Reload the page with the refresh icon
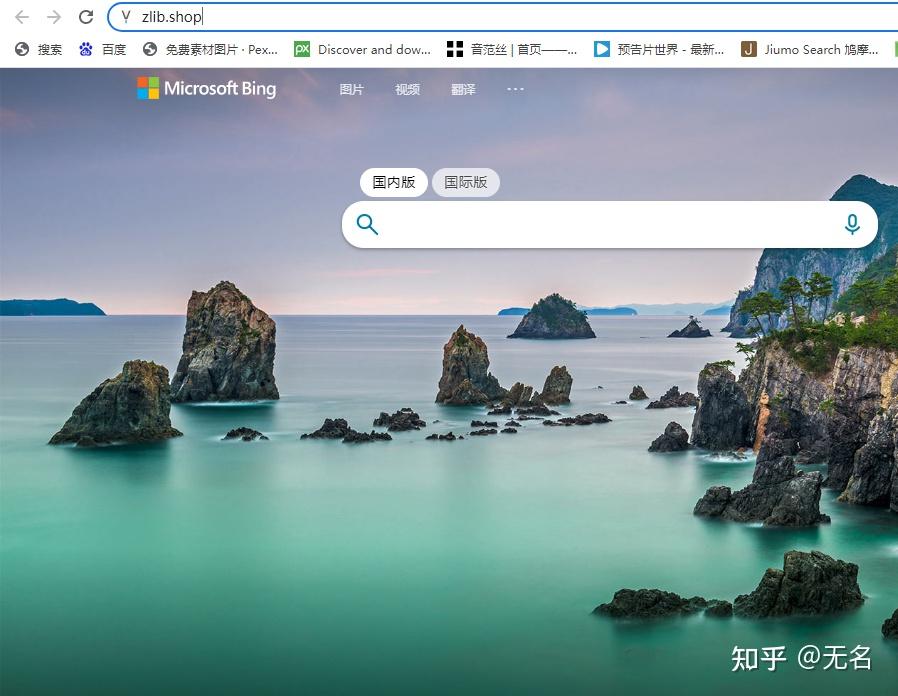Viewport: 898px width, 696px height. coord(84,16)
